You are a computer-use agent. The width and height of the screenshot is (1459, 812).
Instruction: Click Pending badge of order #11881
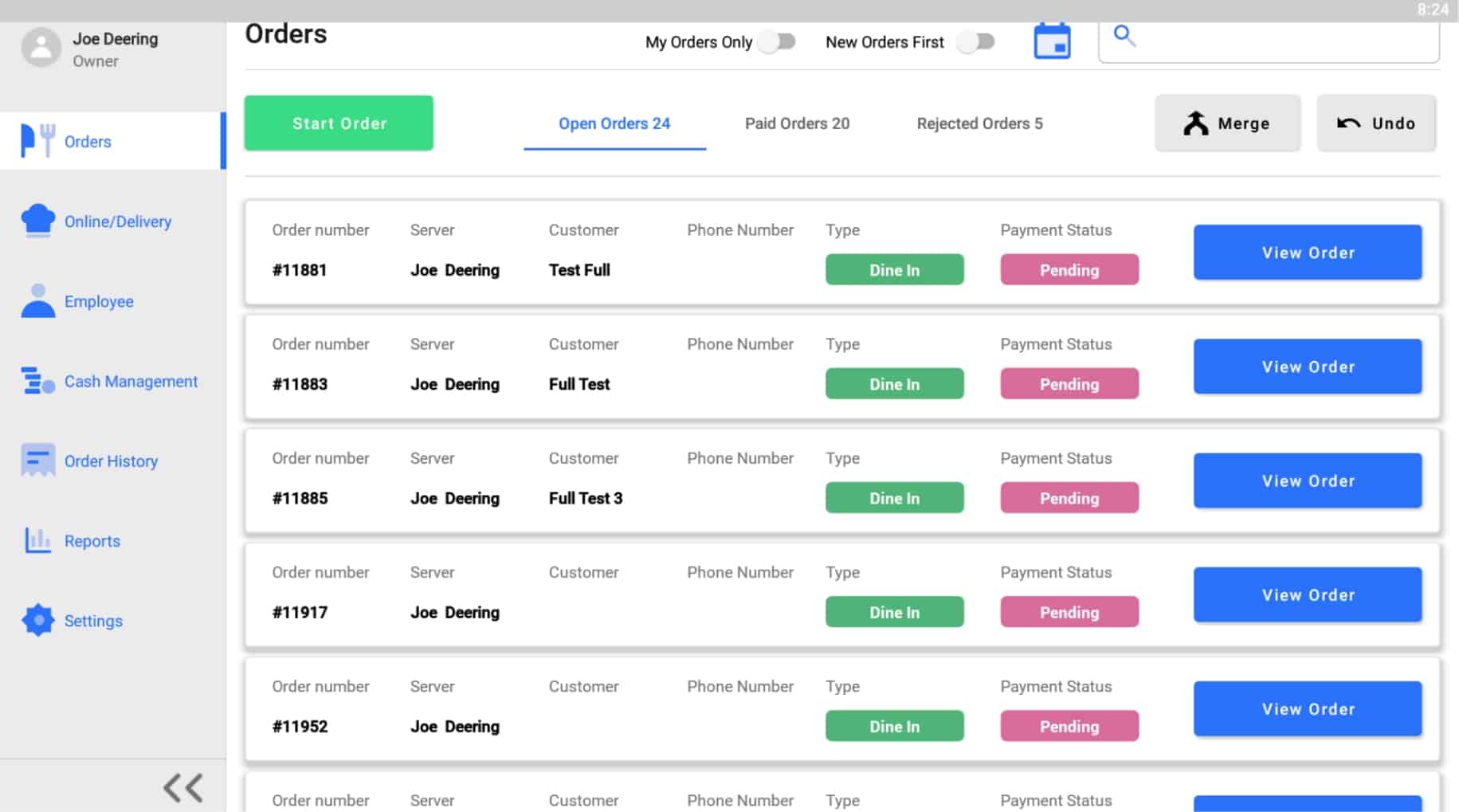pos(1069,269)
